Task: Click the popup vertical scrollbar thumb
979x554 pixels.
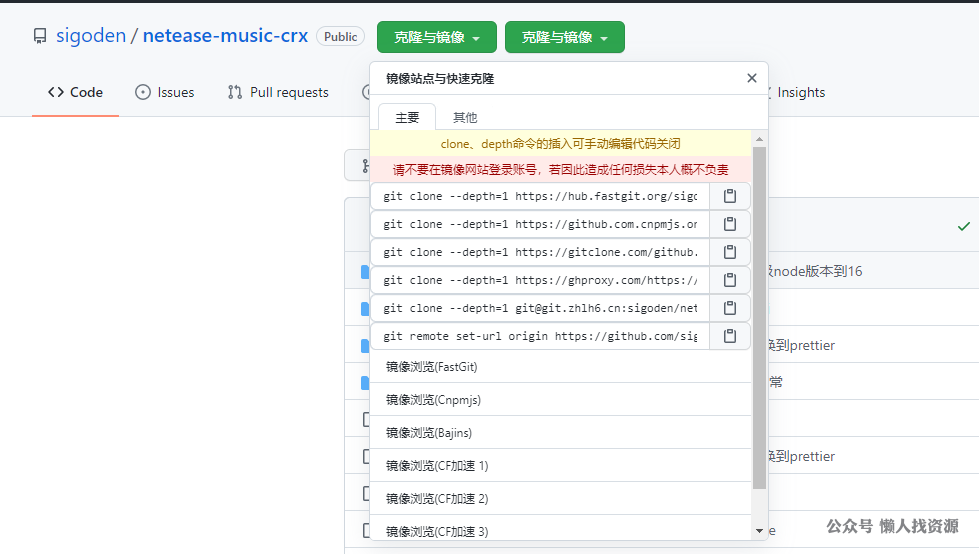Action: [x=759, y=318]
